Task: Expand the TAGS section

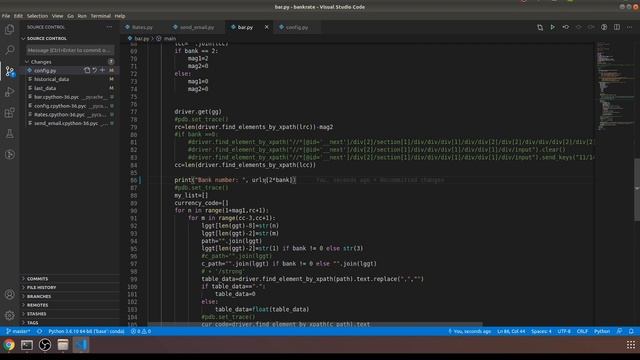Action: pos(32,322)
